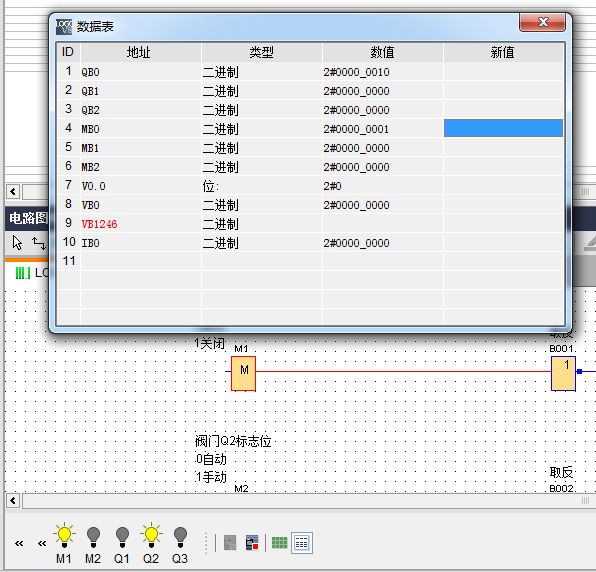Toggle the Q2 output lamp
This screenshot has height=572, width=596.
[151, 536]
